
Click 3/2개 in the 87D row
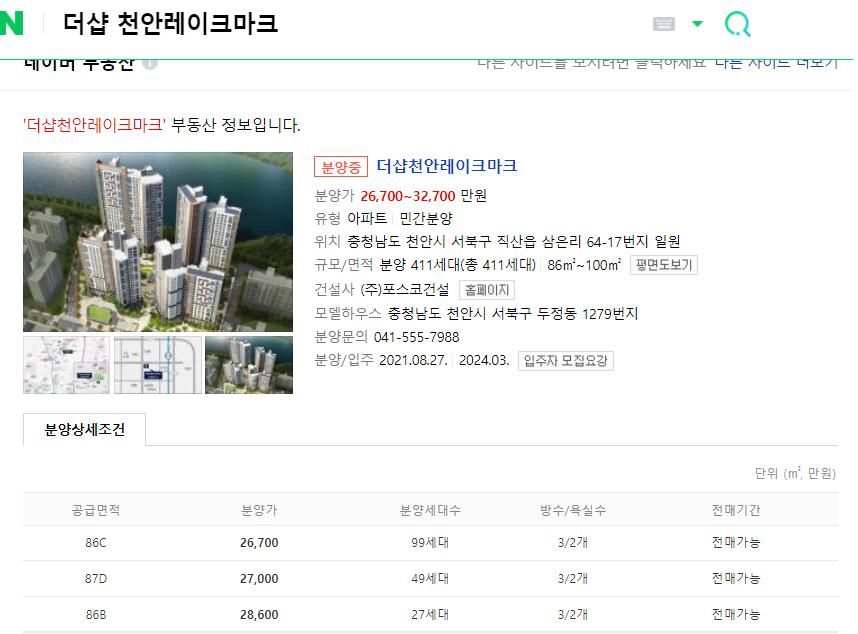point(573,579)
